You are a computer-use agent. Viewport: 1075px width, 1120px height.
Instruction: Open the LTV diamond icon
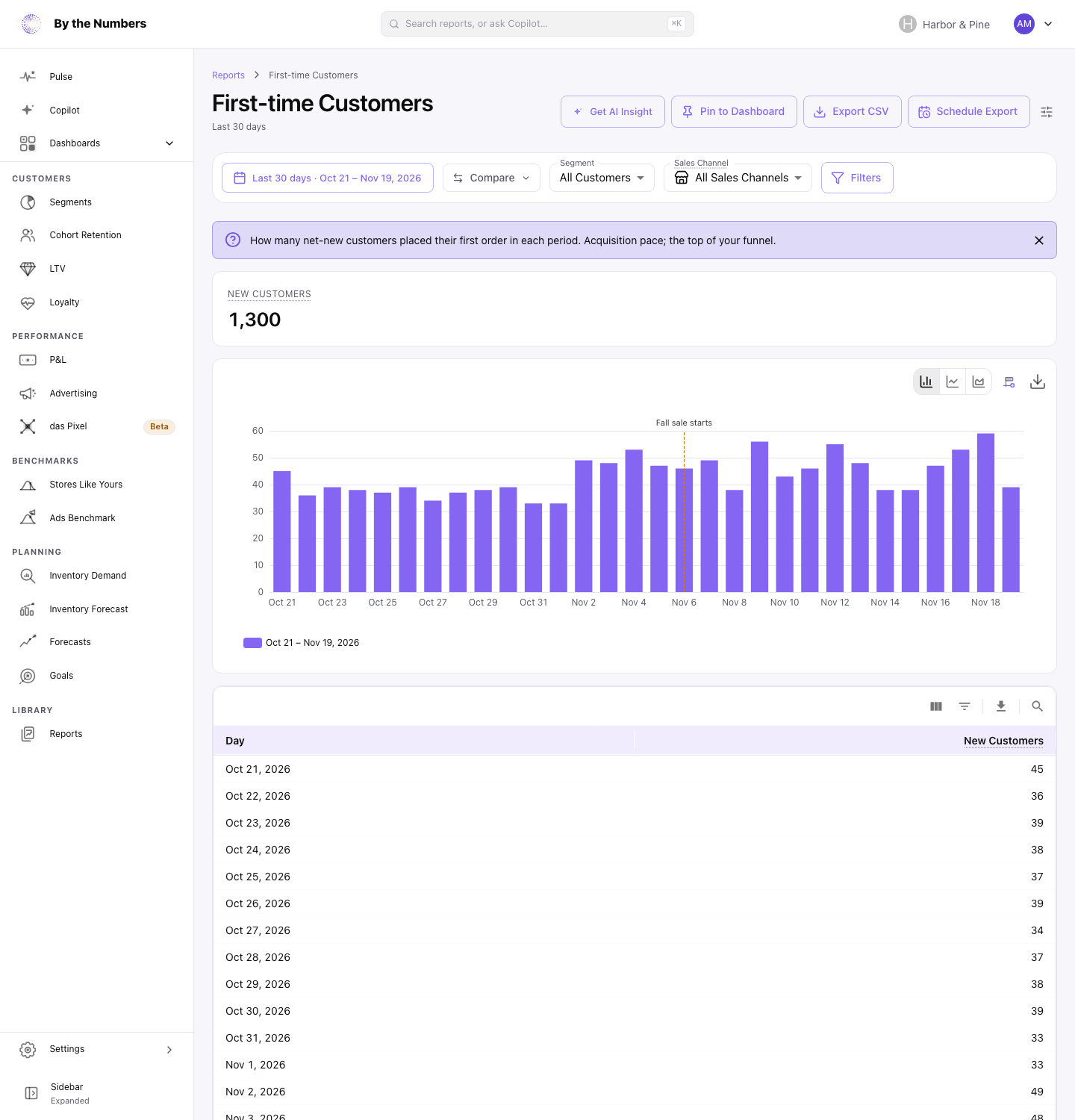28,269
